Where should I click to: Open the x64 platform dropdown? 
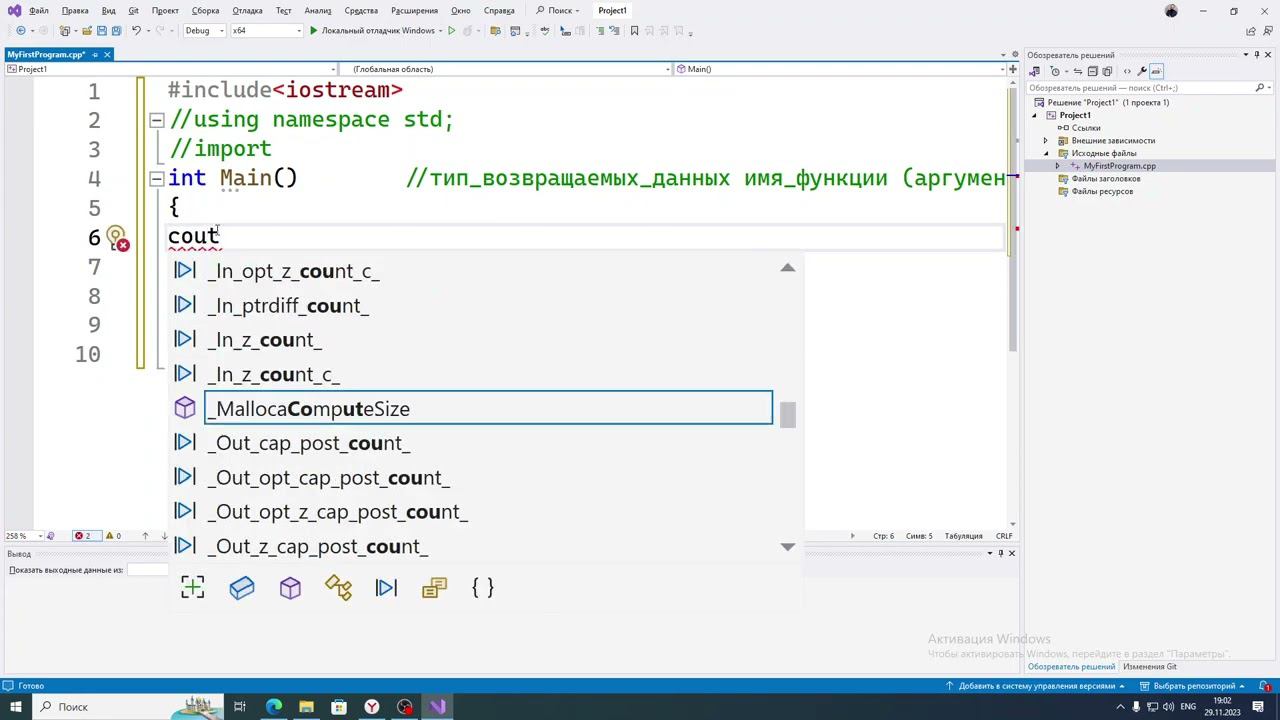[266, 31]
